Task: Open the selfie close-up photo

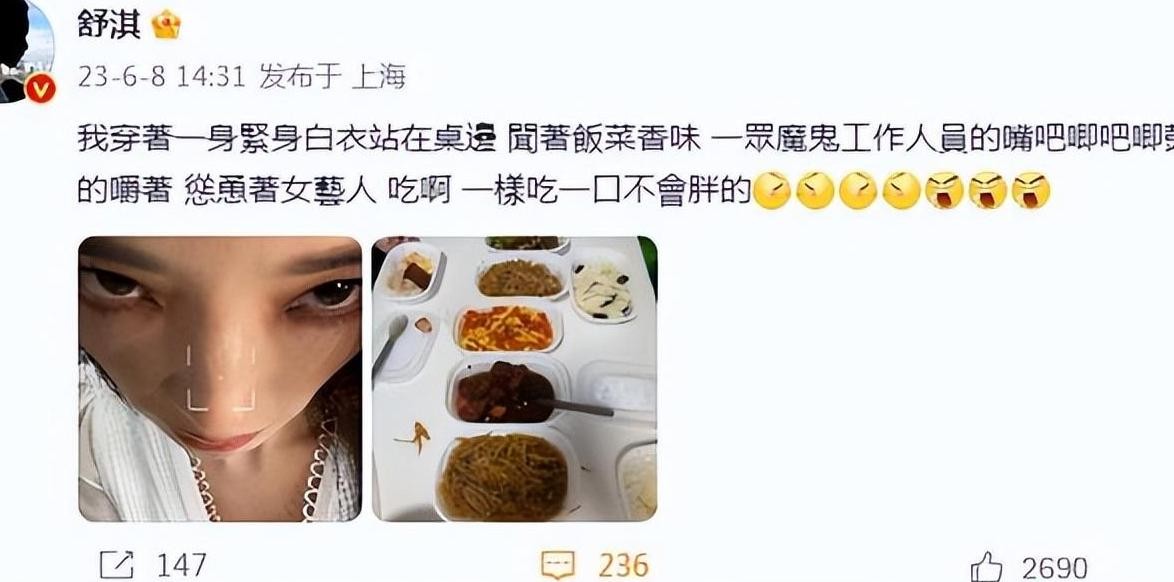Action: point(220,379)
